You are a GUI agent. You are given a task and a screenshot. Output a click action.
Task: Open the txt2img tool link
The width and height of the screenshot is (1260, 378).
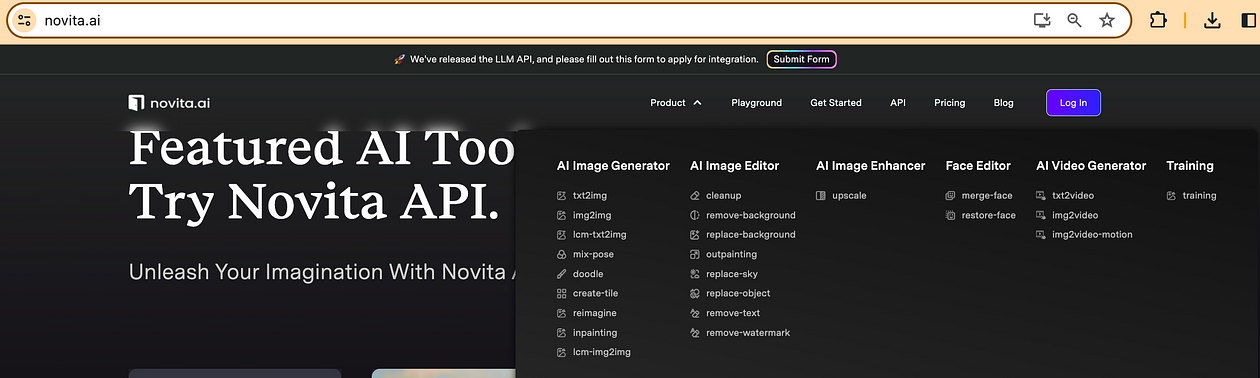point(589,196)
